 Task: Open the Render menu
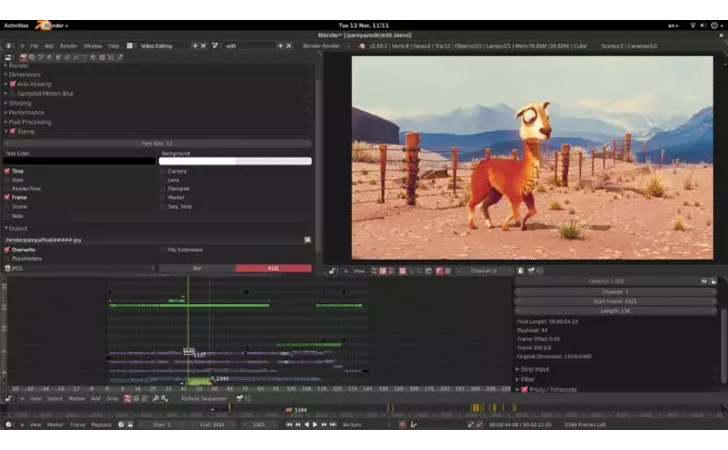click(68, 46)
